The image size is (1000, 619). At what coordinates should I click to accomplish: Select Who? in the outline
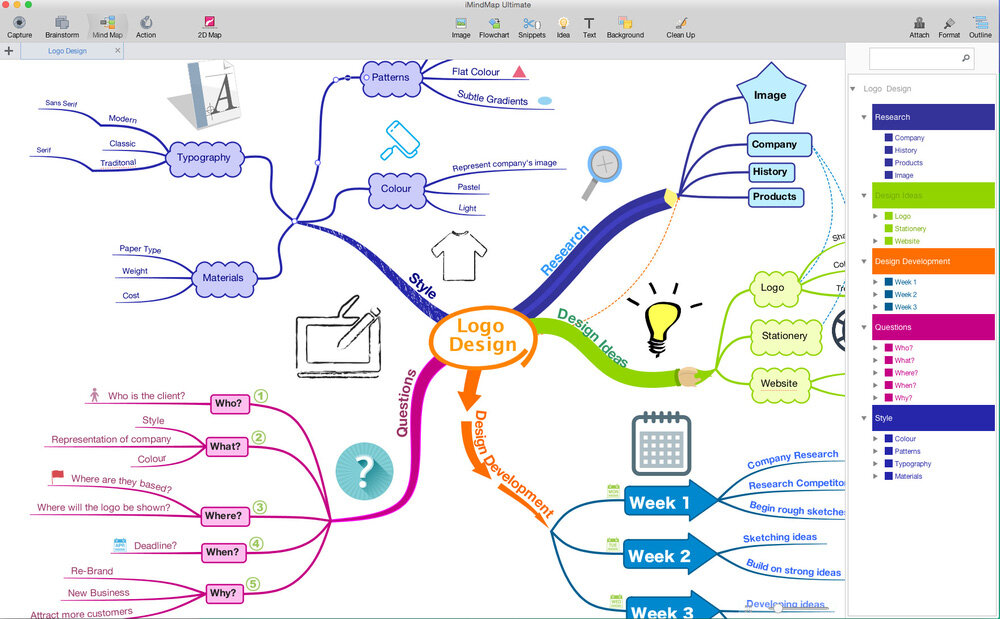coord(903,348)
